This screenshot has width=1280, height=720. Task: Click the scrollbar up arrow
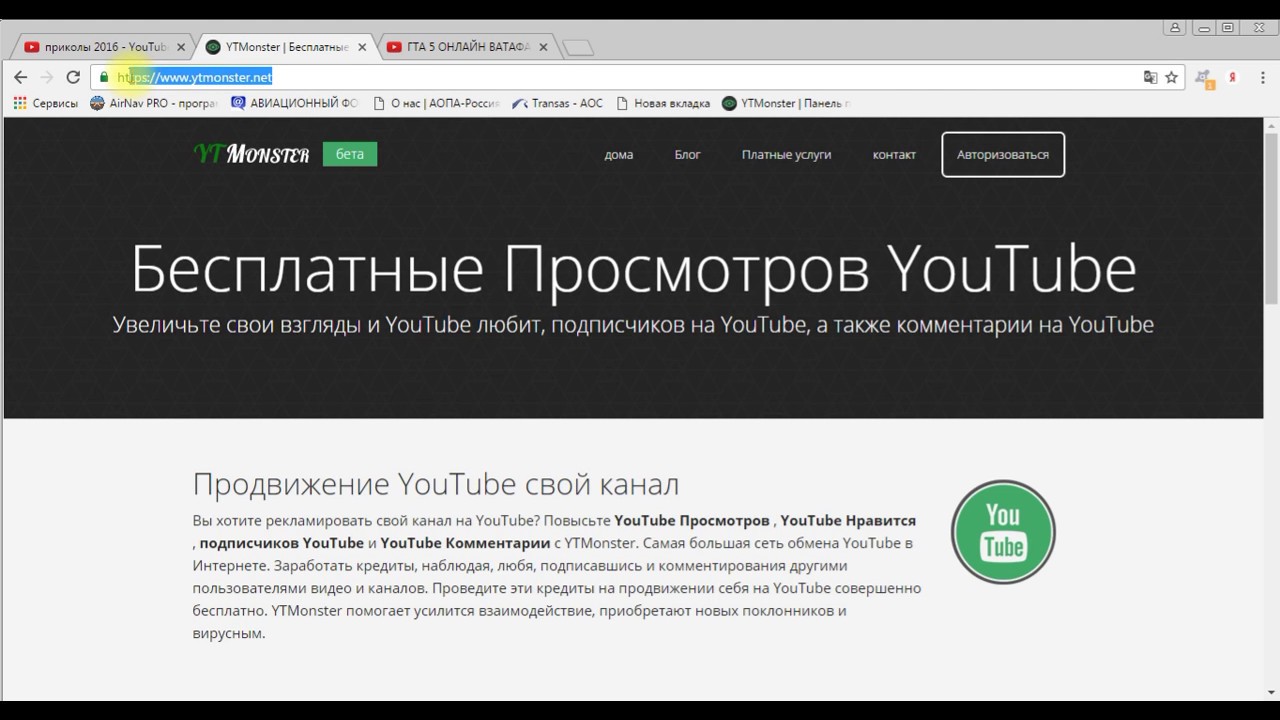[1271, 126]
